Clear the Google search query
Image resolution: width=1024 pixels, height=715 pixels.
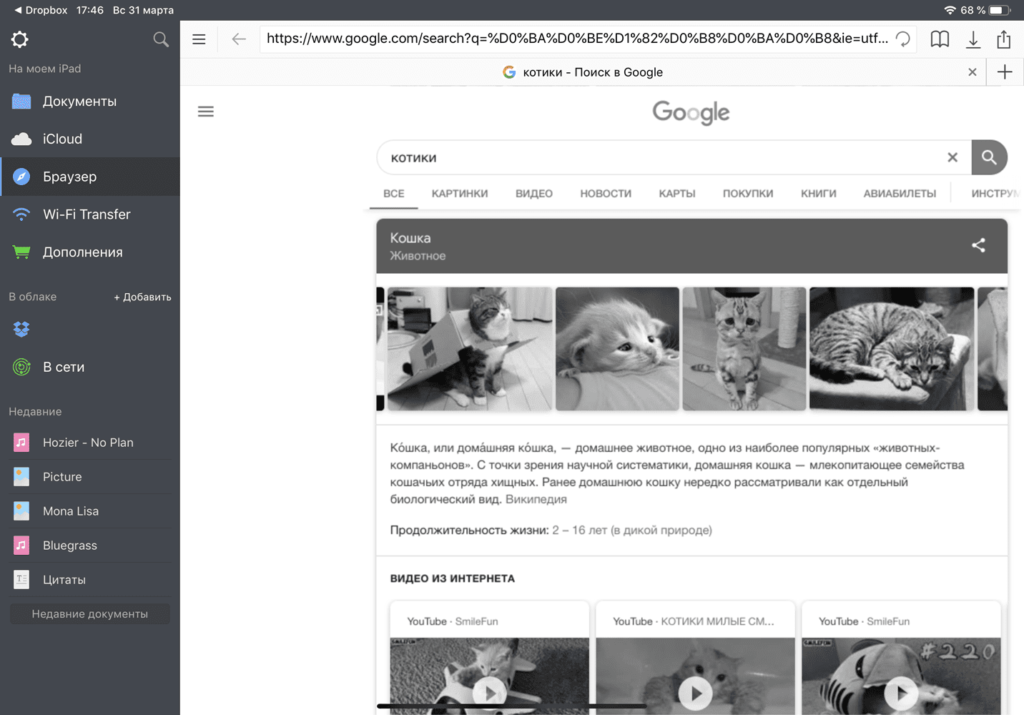click(952, 158)
